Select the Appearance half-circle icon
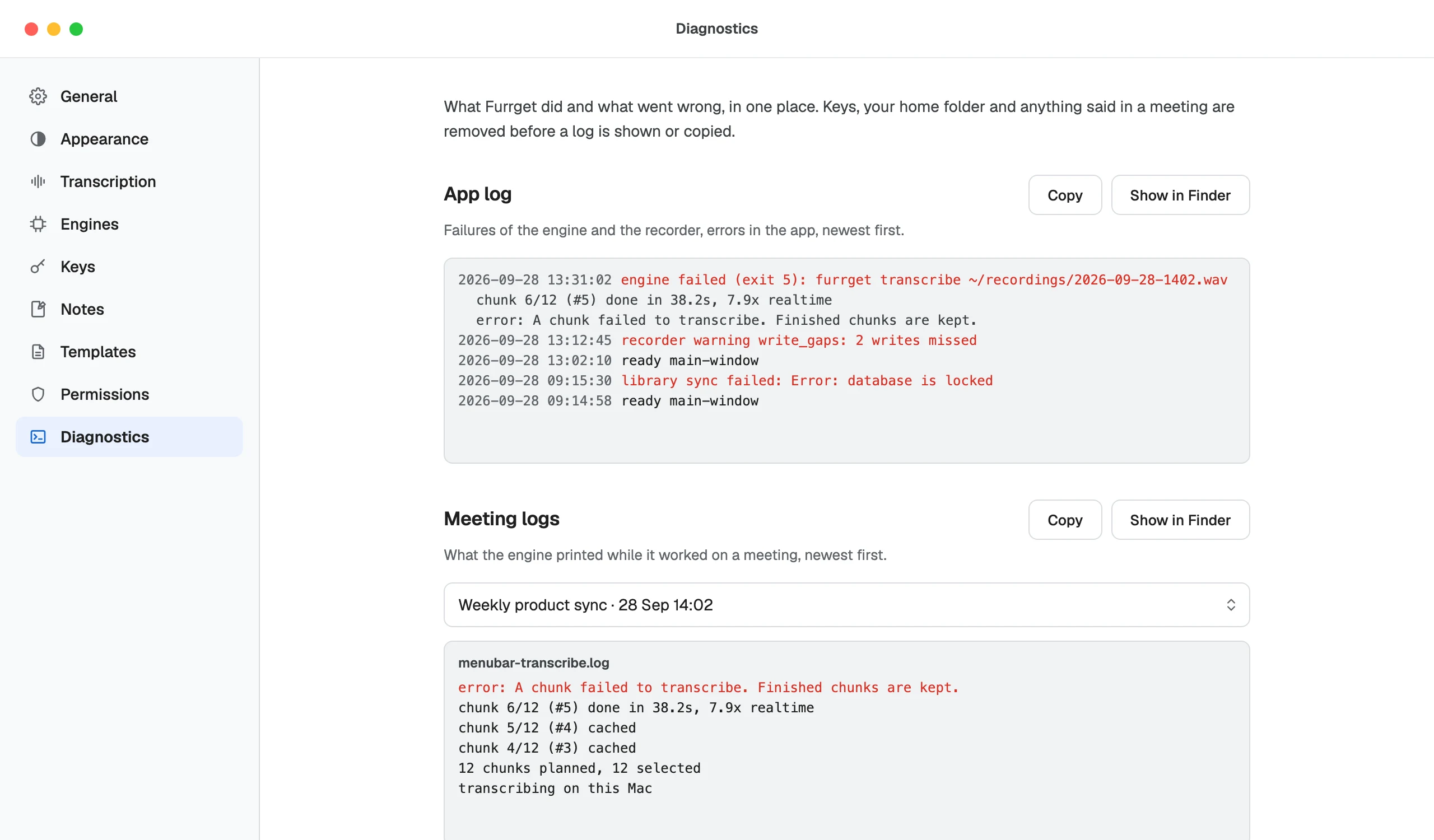The width and height of the screenshot is (1434, 840). (x=38, y=139)
